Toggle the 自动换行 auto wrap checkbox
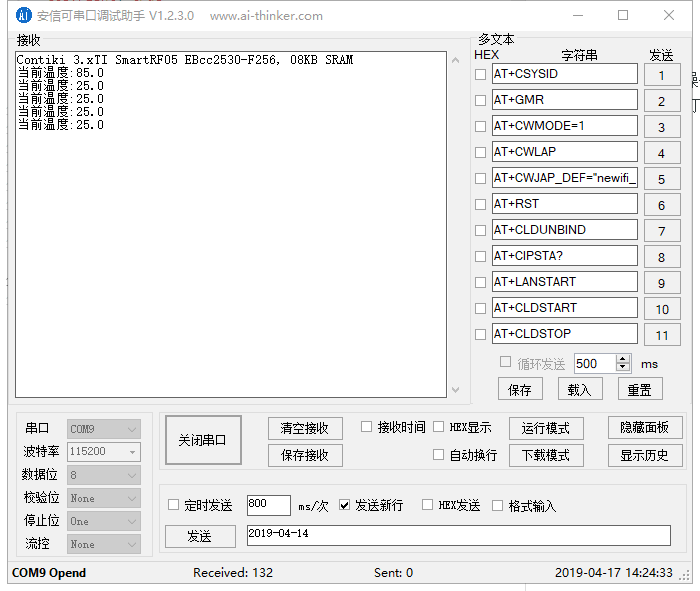The image size is (700, 591). tap(438, 454)
